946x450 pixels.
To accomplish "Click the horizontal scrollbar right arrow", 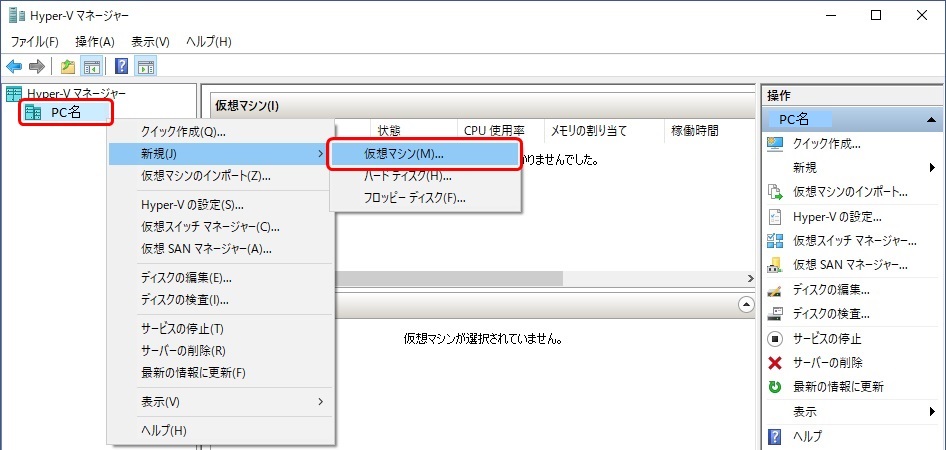I will click(x=751, y=279).
